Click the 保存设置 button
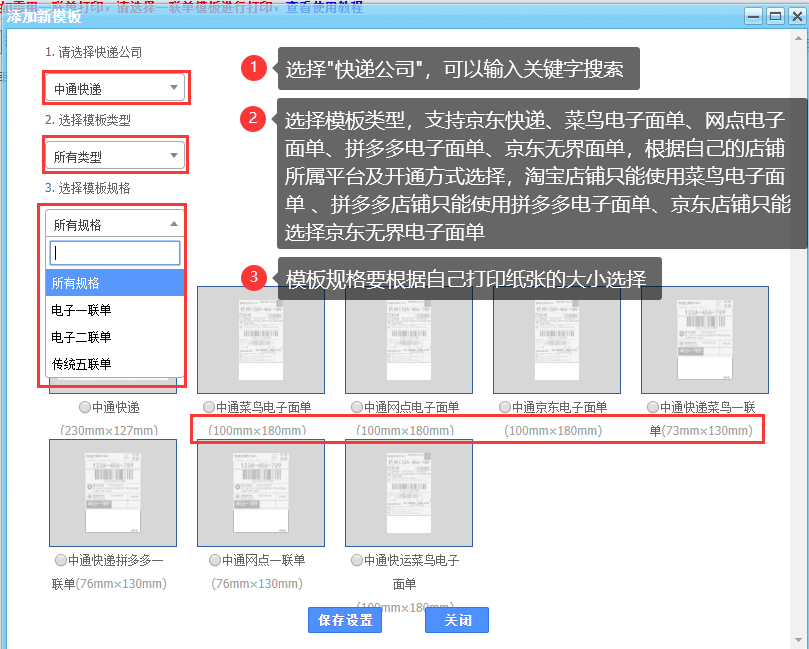 345,620
